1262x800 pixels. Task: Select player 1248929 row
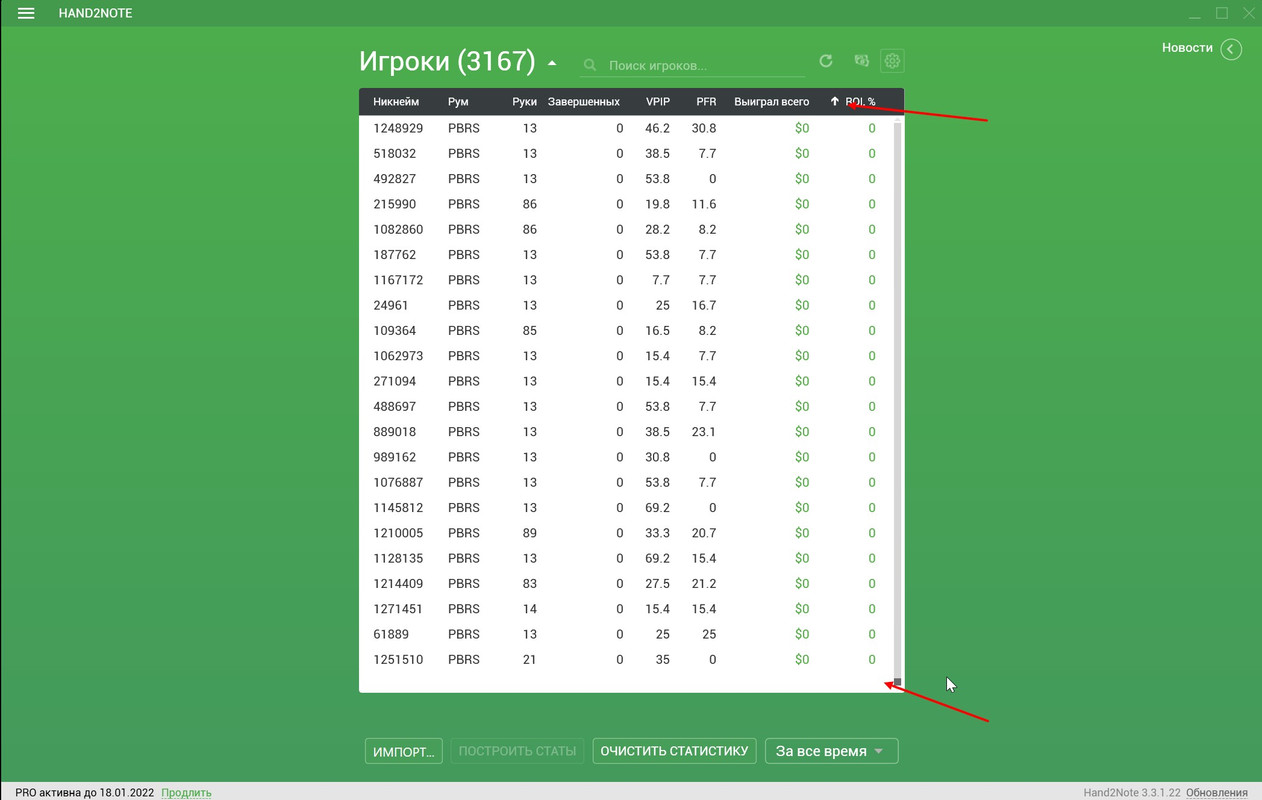pos(625,128)
